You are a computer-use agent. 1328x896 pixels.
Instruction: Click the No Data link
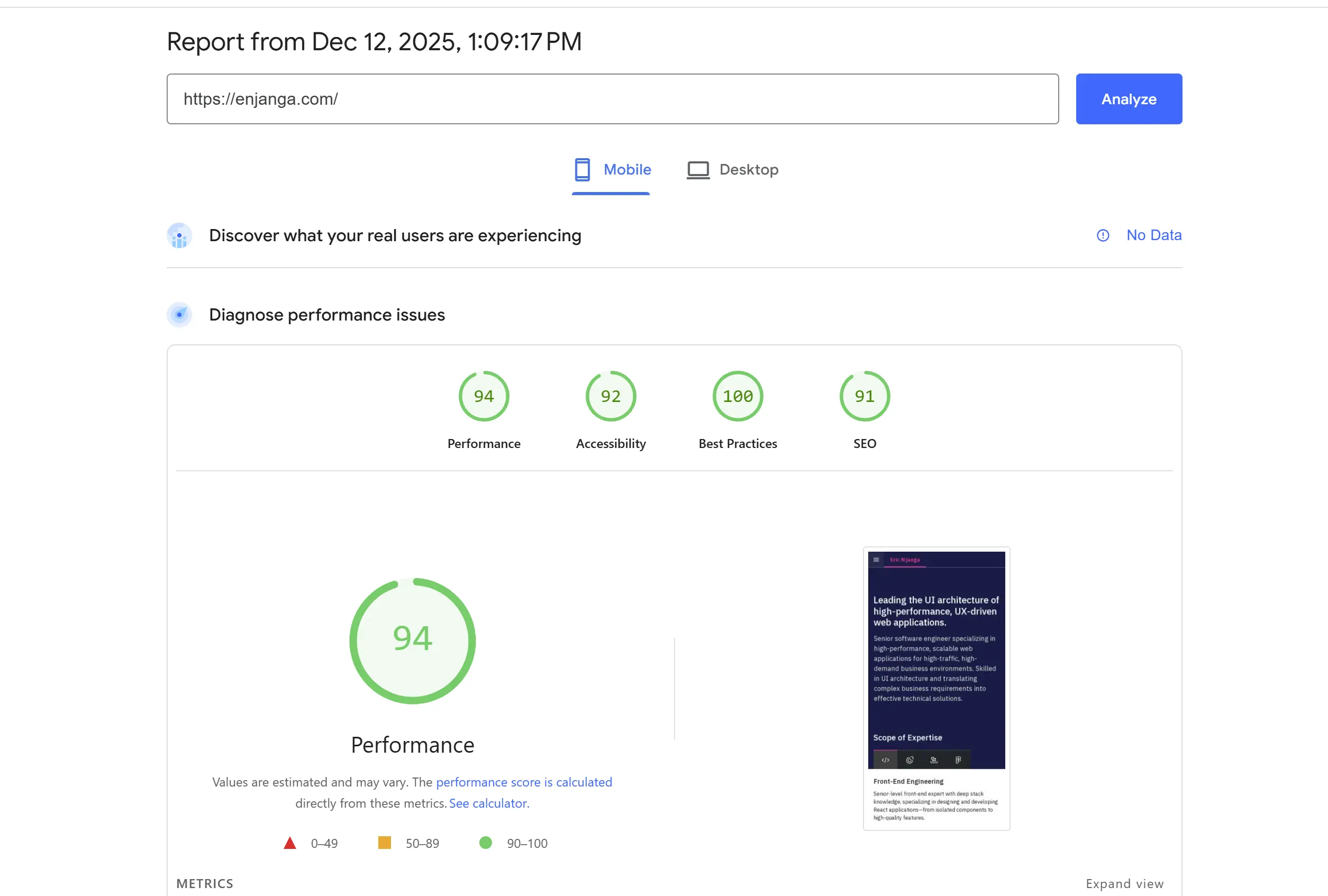tap(1154, 235)
